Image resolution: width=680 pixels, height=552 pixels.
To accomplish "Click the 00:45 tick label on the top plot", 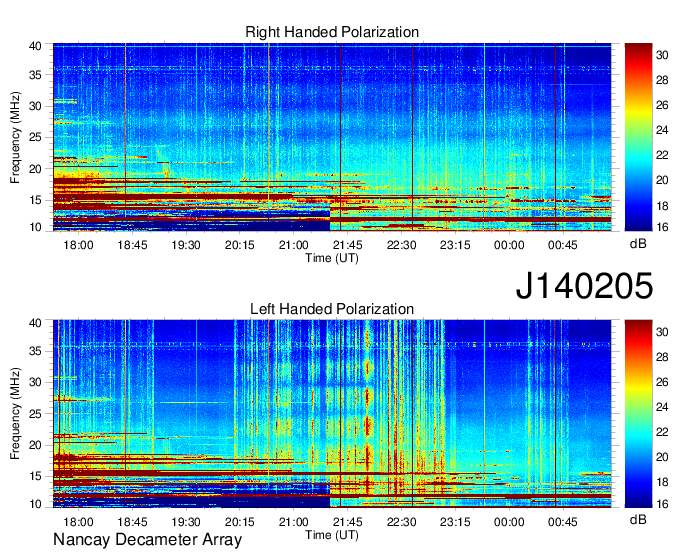I will (x=562, y=245).
